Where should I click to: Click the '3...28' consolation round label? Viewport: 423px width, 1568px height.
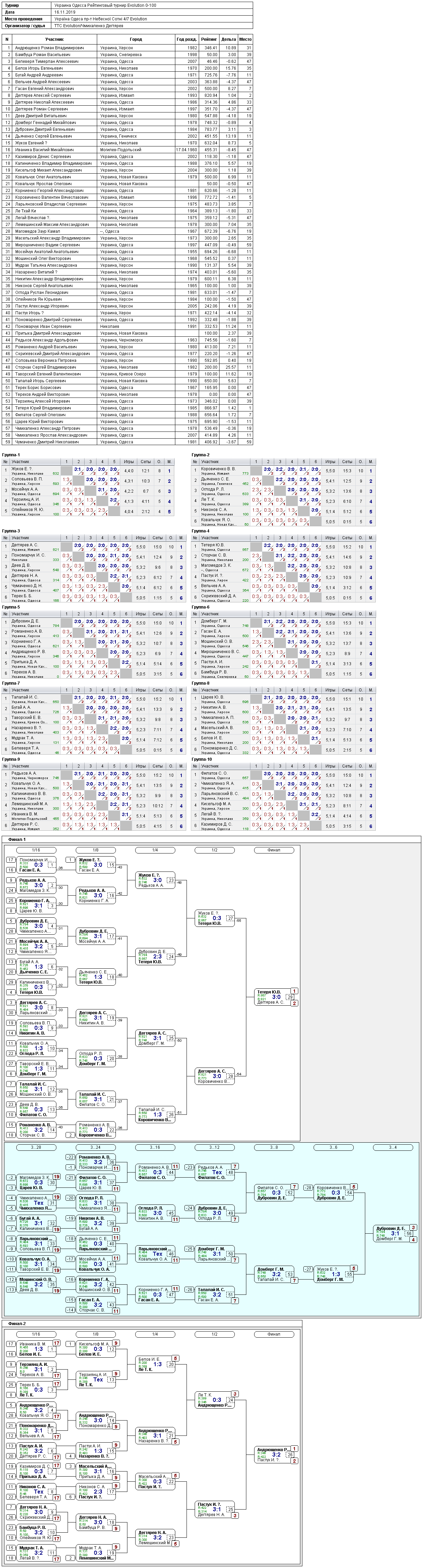(x=36, y=1147)
